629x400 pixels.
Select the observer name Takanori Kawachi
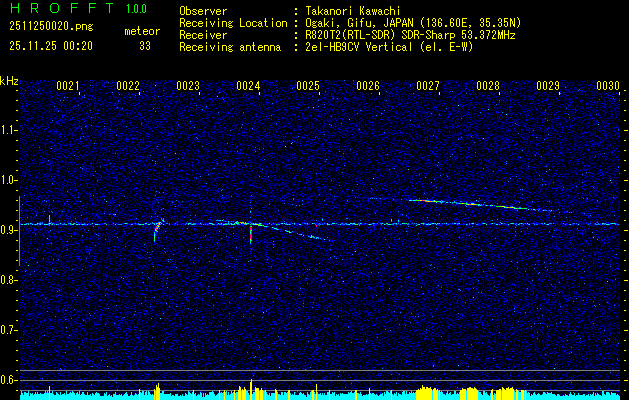pyautogui.click(x=352, y=11)
